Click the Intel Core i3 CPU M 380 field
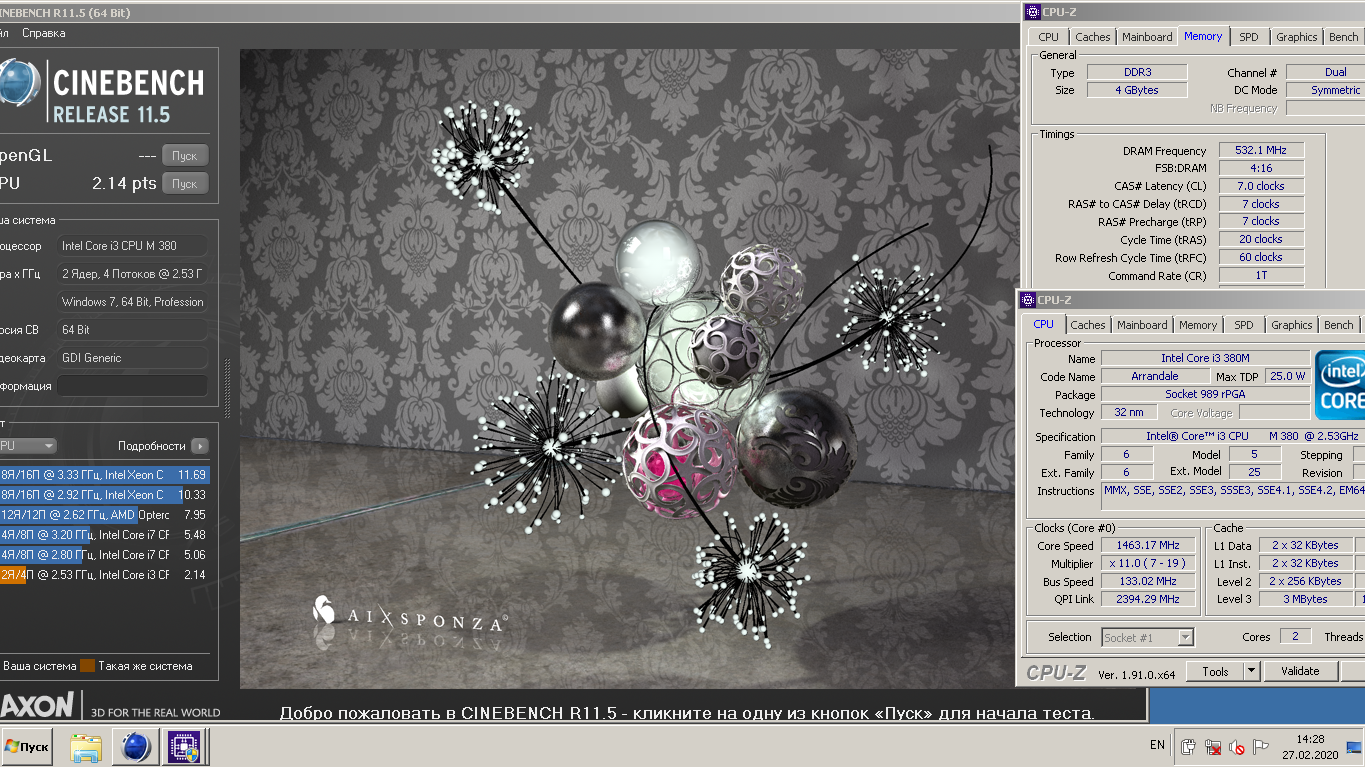The height and width of the screenshot is (767, 1365). (132, 246)
